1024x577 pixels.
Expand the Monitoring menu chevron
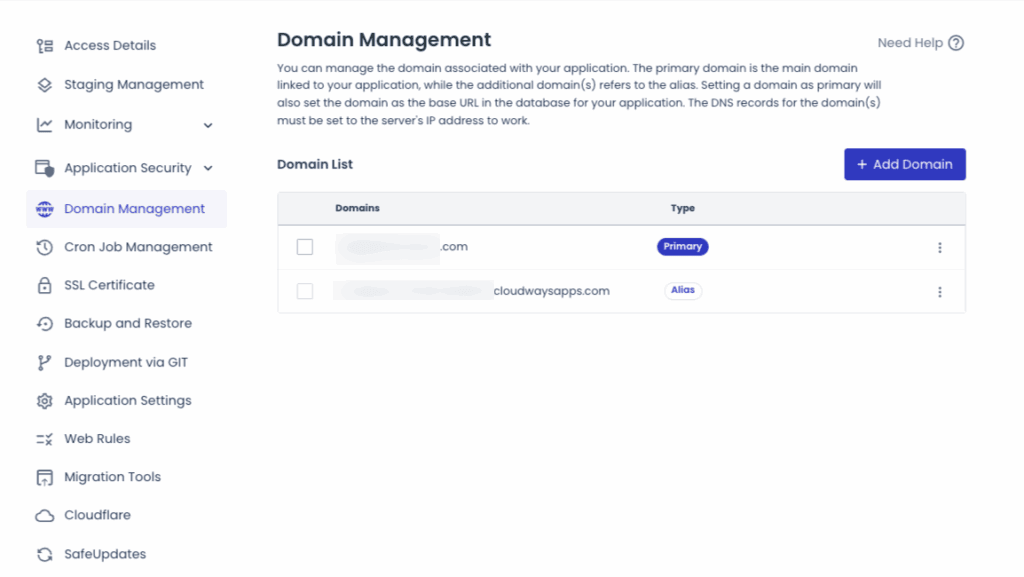click(208, 125)
